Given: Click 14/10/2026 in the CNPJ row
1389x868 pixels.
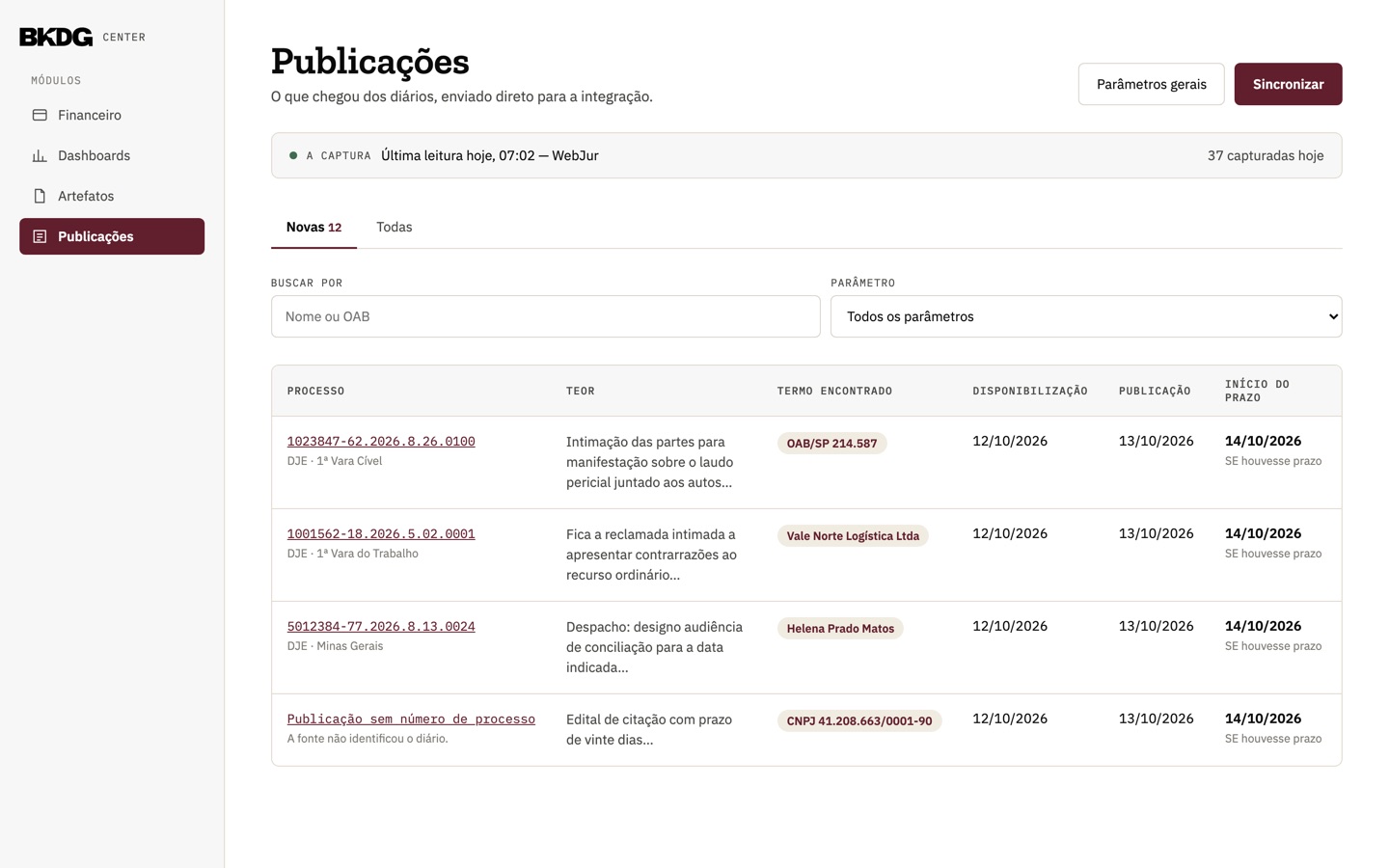Looking at the screenshot, I should (x=1263, y=719).
